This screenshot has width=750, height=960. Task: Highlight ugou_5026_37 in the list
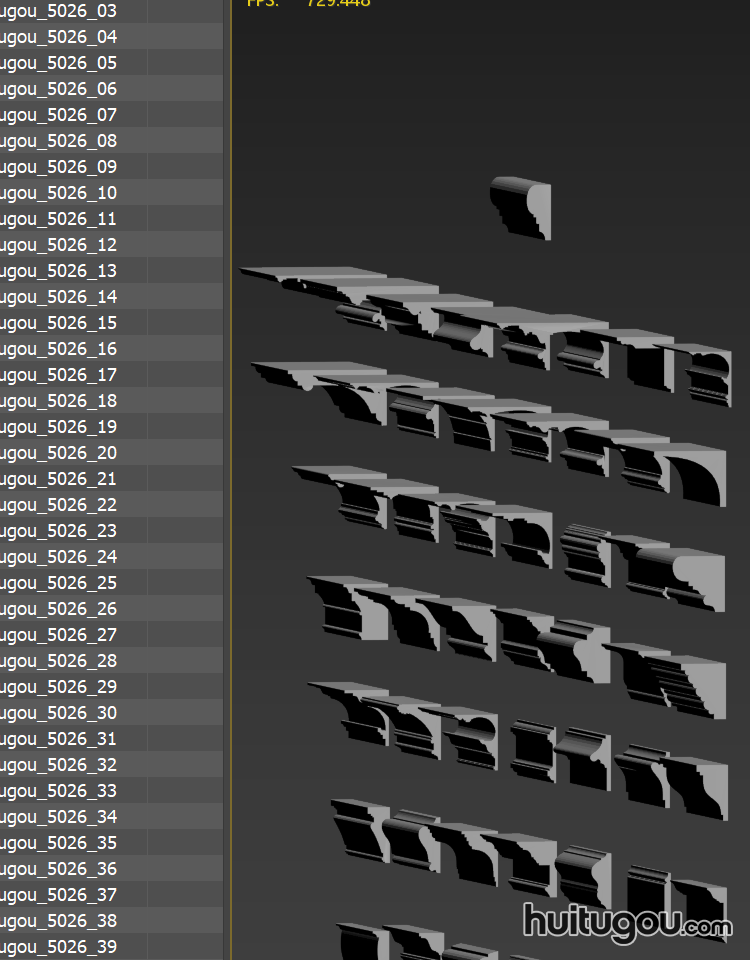coord(111,894)
